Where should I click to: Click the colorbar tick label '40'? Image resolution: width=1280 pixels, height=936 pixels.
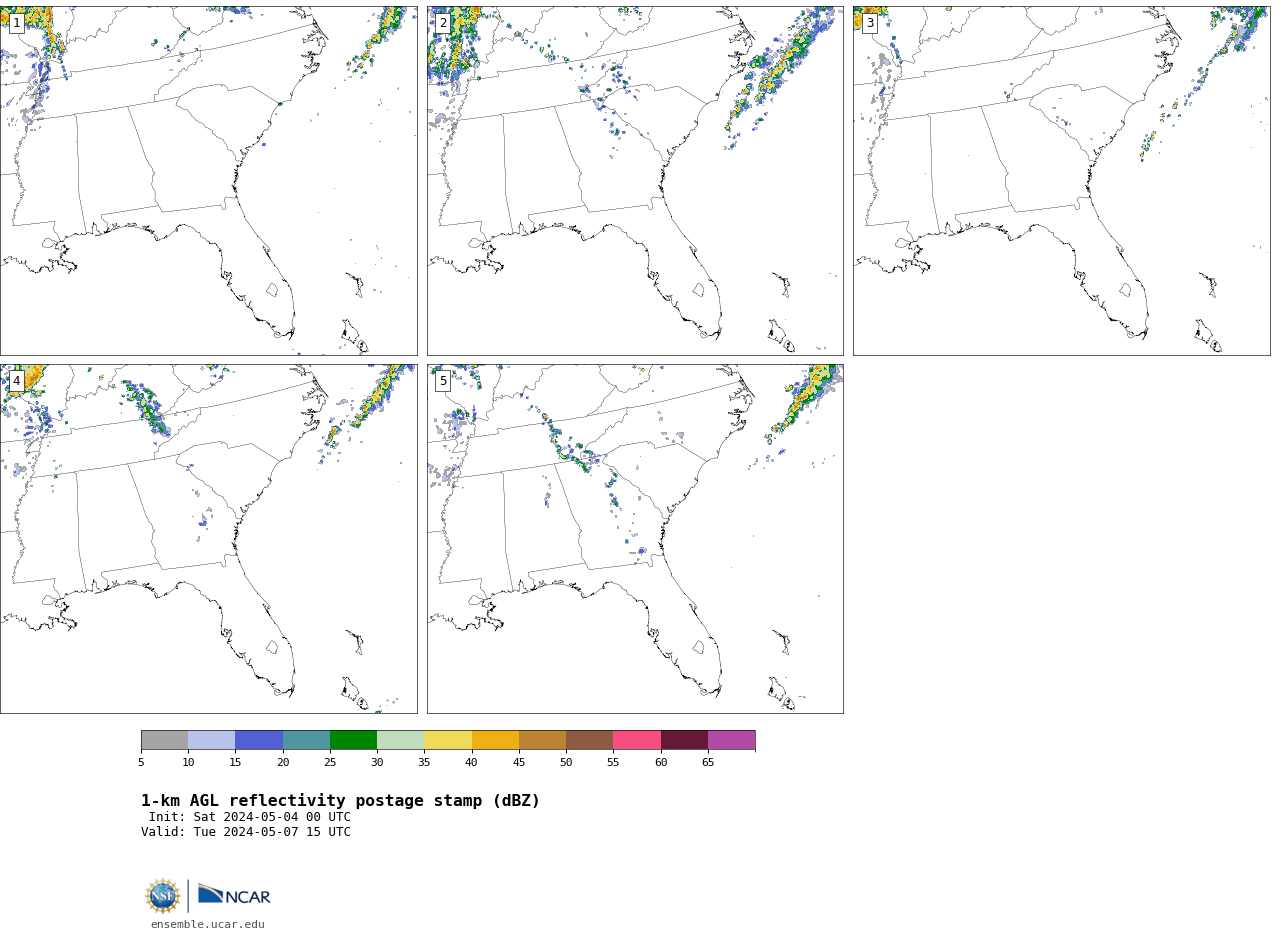pyautogui.click(x=472, y=763)
